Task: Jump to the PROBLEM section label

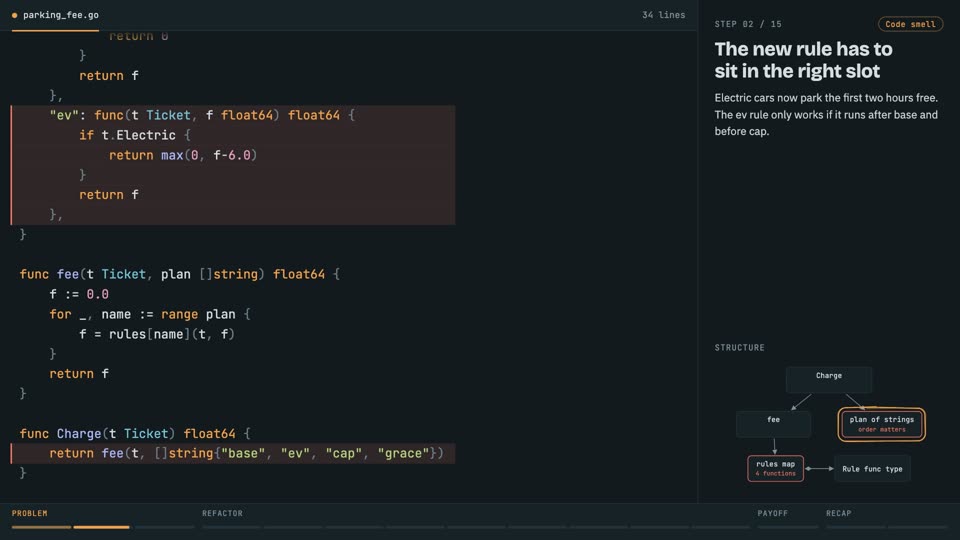Action: click(x=29, y=513)
